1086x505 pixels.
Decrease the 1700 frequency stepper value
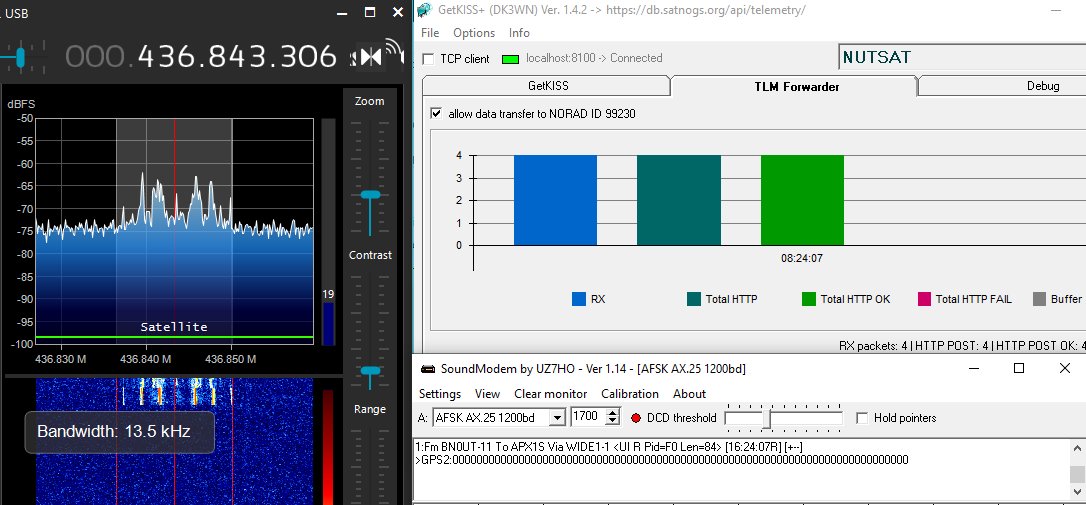coord(612,421)
